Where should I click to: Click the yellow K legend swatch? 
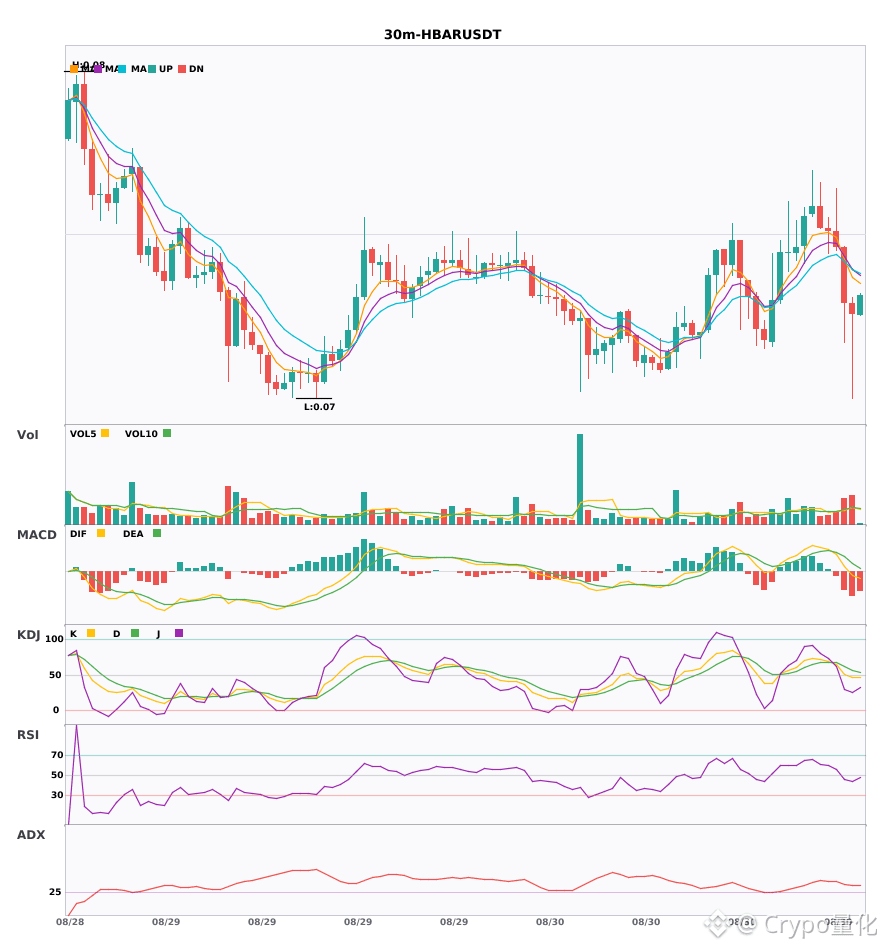pyautogui.click(x=91, y=633)
